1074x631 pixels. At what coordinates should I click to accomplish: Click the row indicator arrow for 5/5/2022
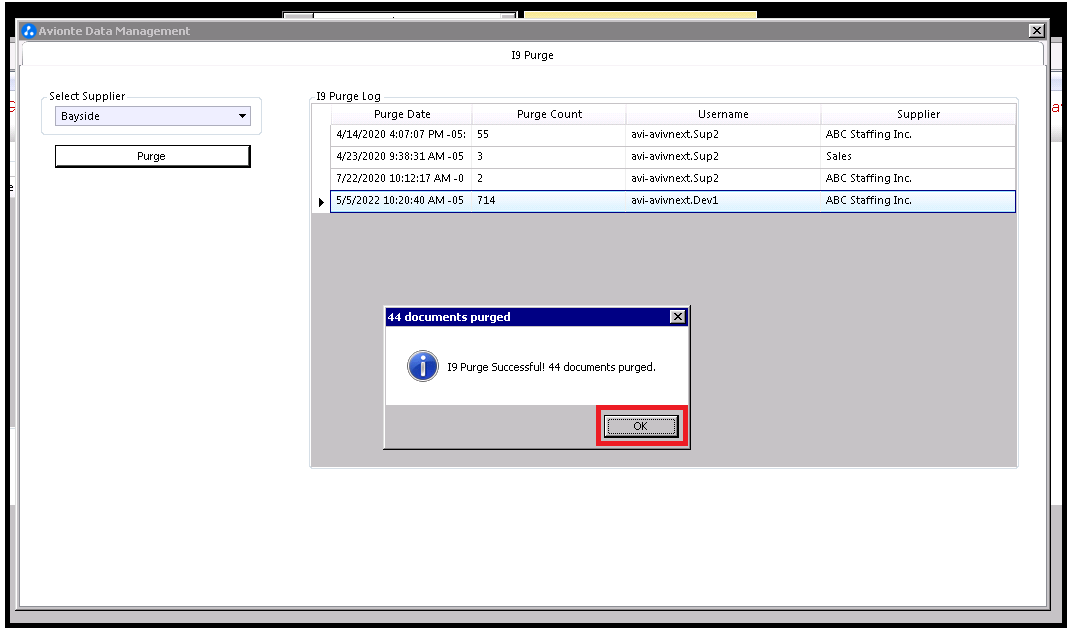pos(321,202)
